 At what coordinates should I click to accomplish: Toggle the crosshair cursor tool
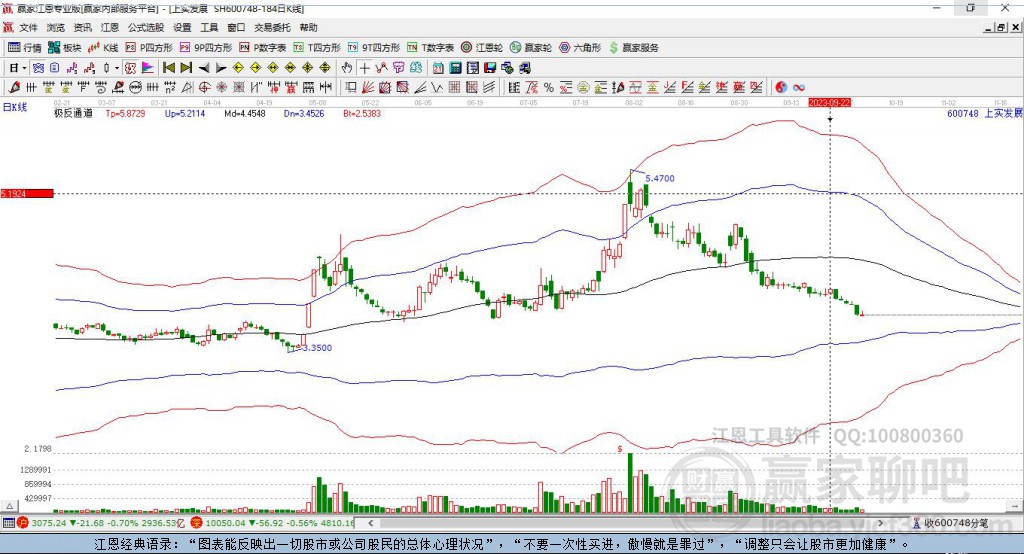(364, 68)
